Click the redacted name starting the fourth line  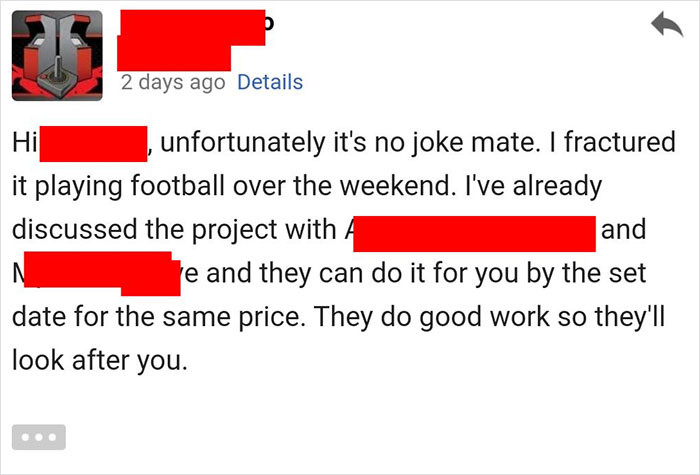(x=102, y=273)
